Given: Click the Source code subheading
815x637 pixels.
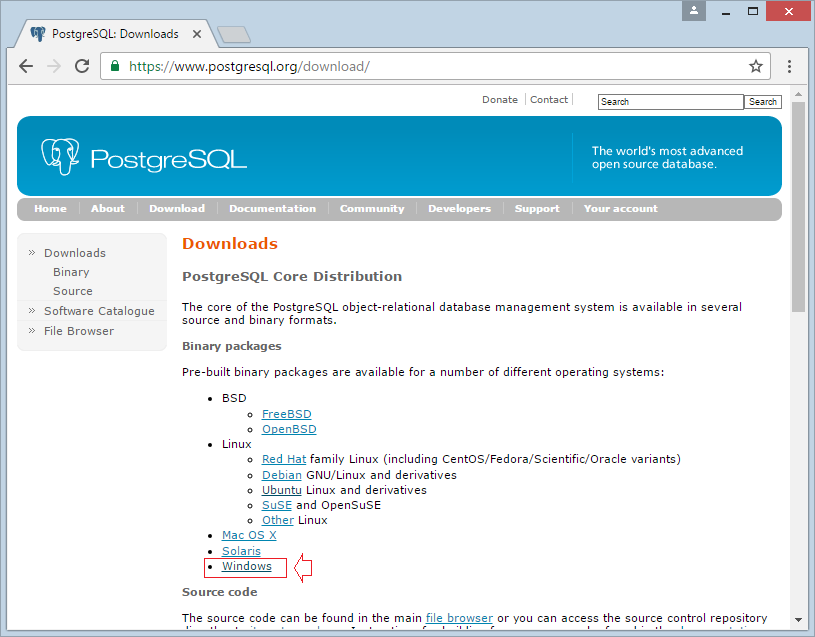Looking at the screenshot, I should click(x=219, y=592).
